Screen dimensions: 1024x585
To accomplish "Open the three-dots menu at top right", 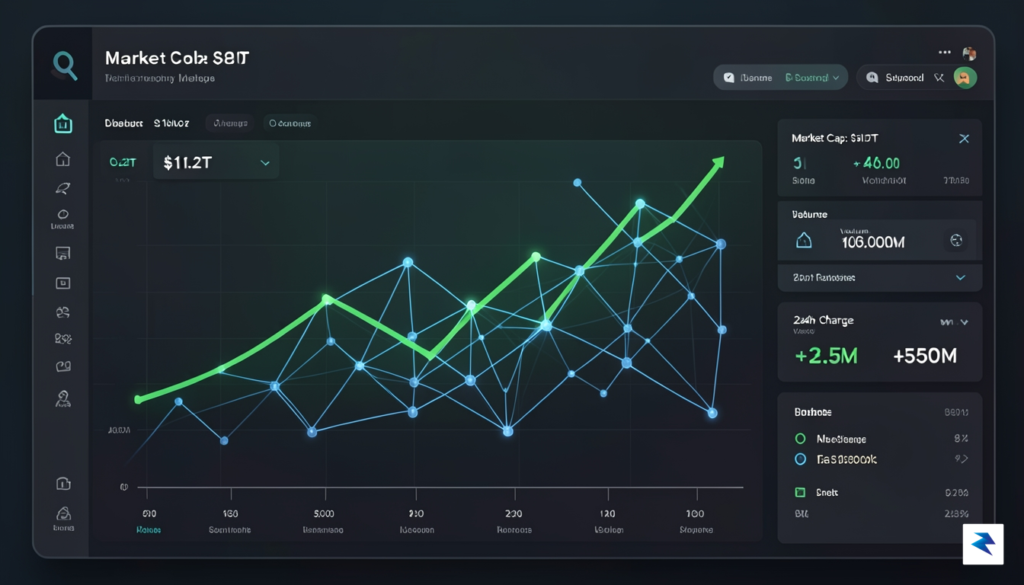I will tap(944, 52).
